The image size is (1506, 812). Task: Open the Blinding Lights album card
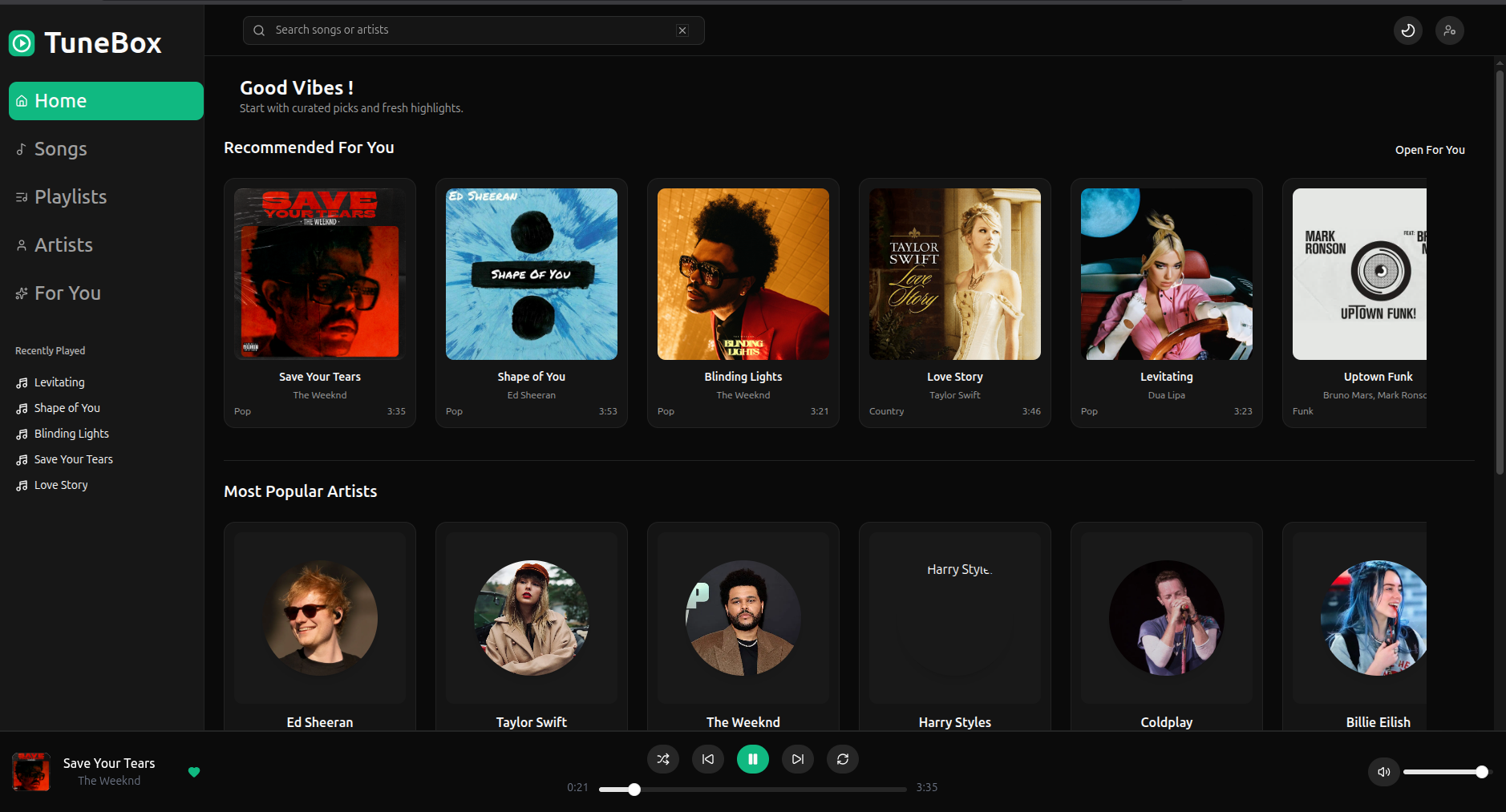743,302
